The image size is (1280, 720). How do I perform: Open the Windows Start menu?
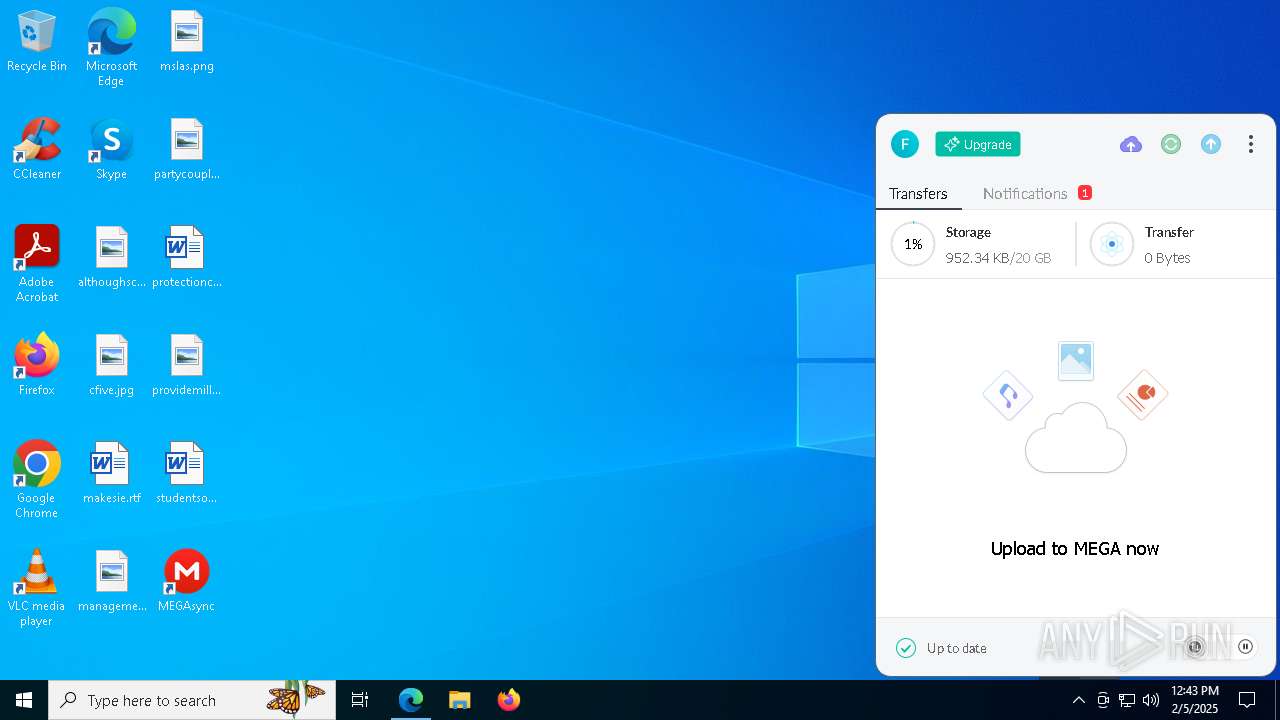24,700
